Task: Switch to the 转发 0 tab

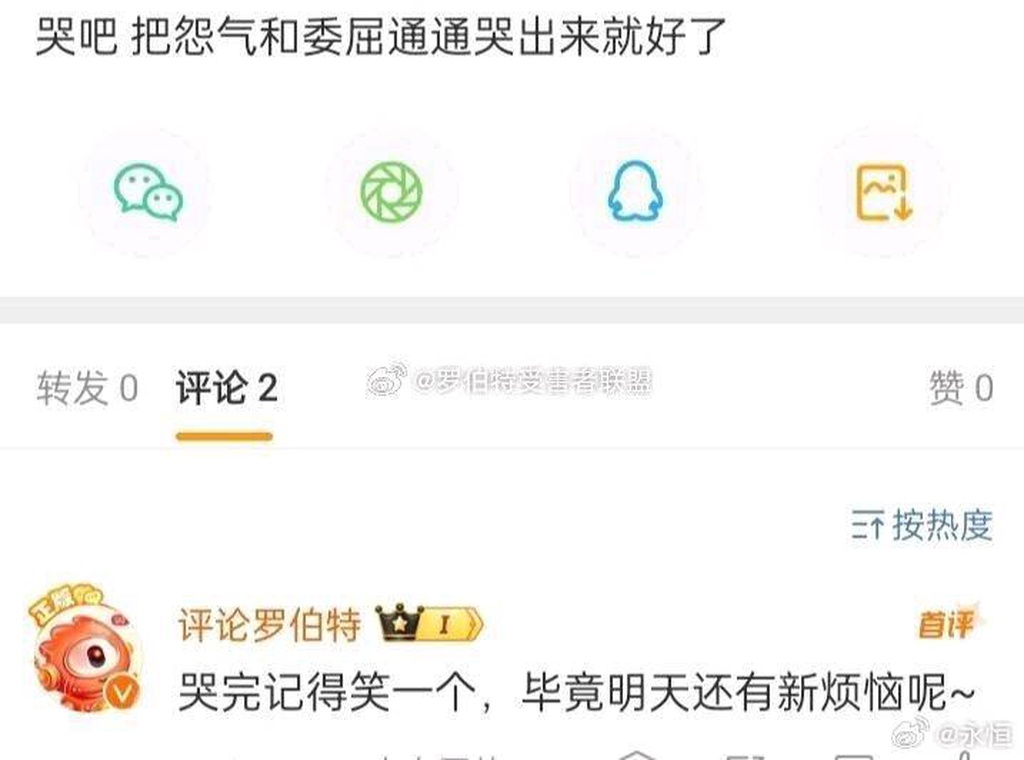Action: point(87,388)
